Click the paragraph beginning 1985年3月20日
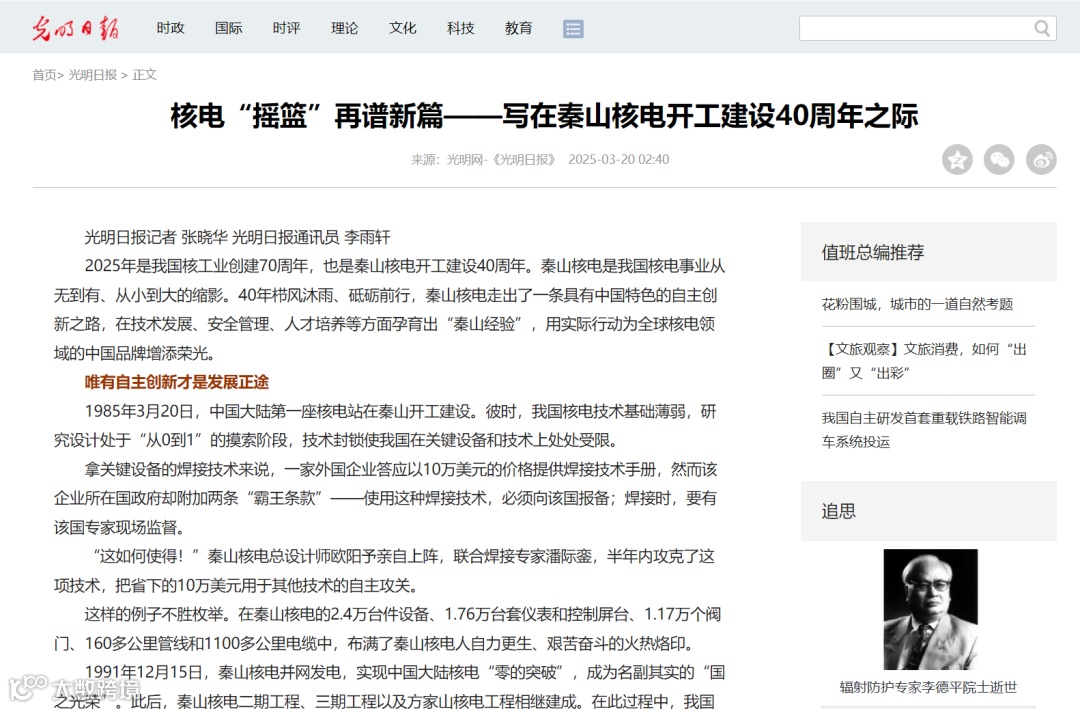Screen dimensions: 1080x709 [386, 426]
